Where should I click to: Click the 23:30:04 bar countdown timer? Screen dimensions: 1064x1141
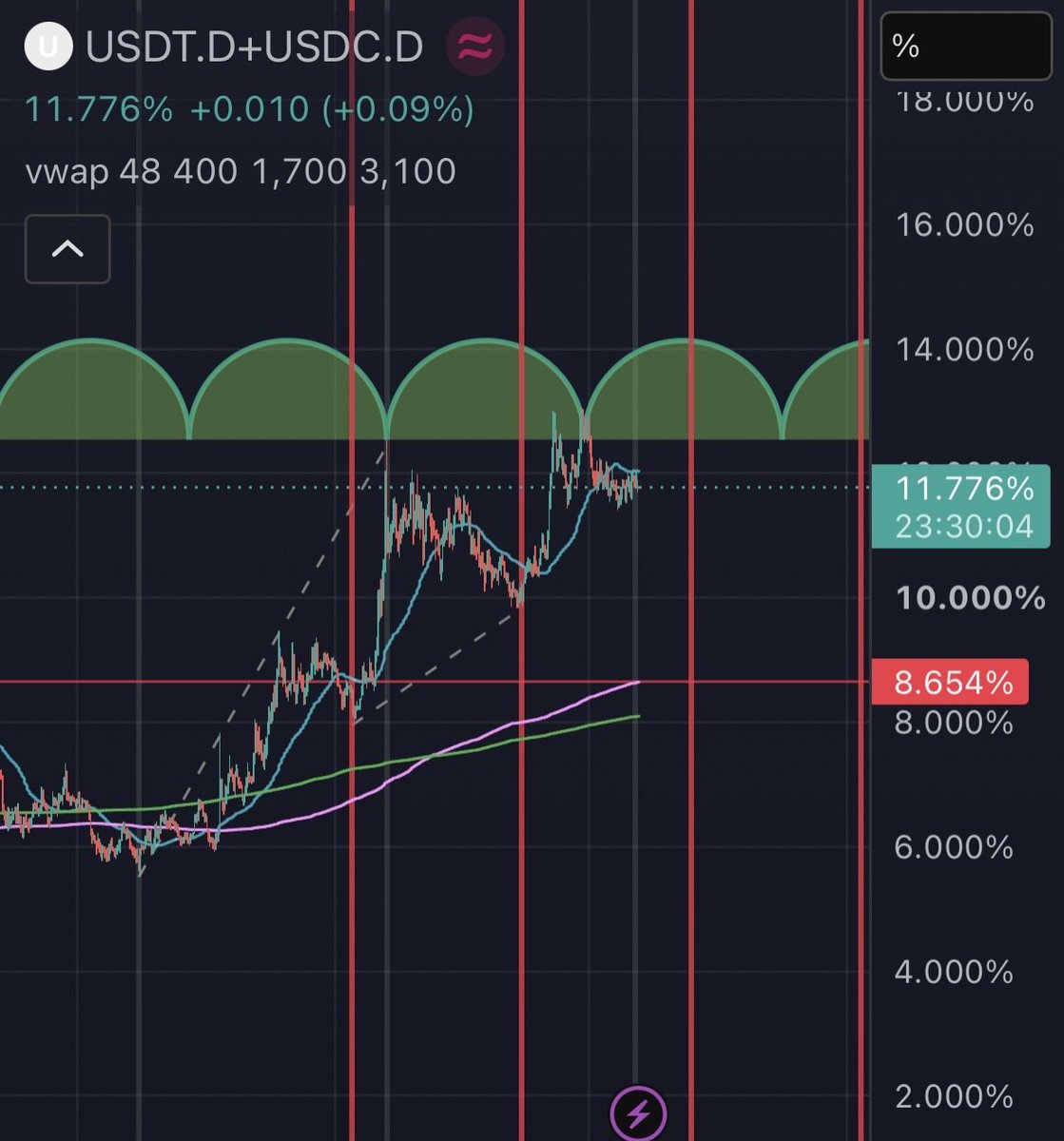tap(964, 526)
